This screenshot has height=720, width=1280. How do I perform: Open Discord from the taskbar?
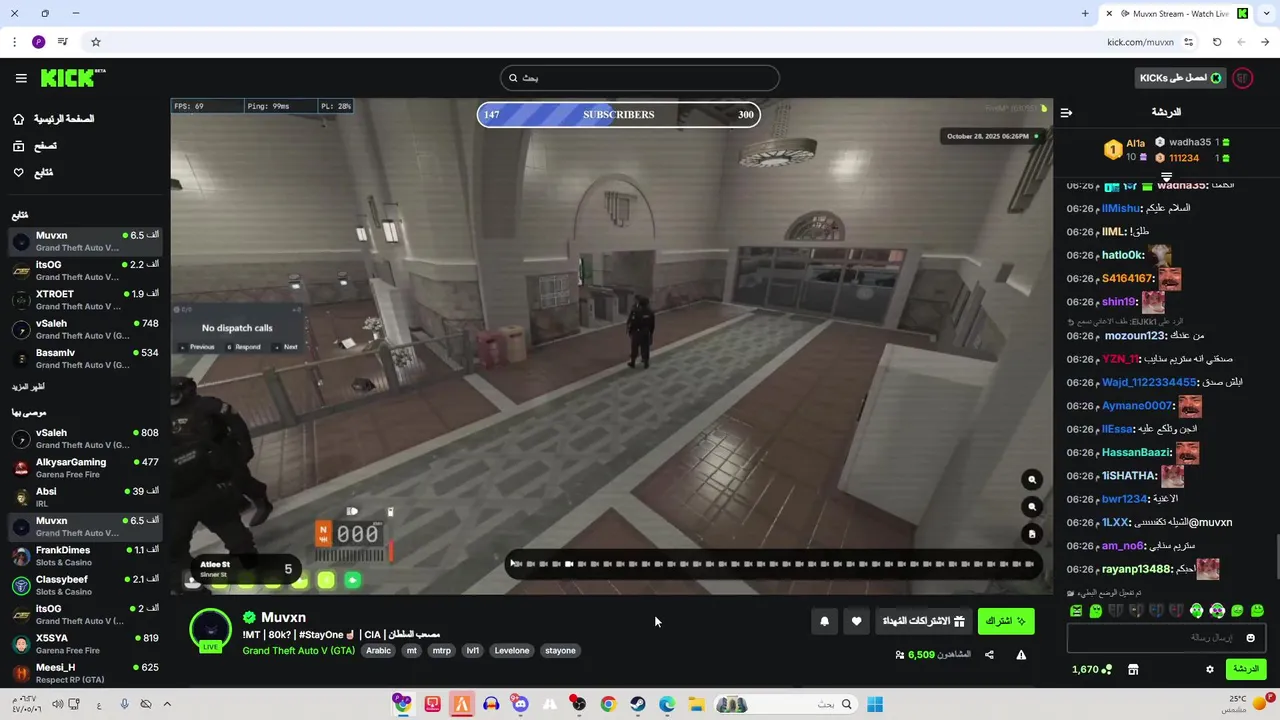coord(520,704)
